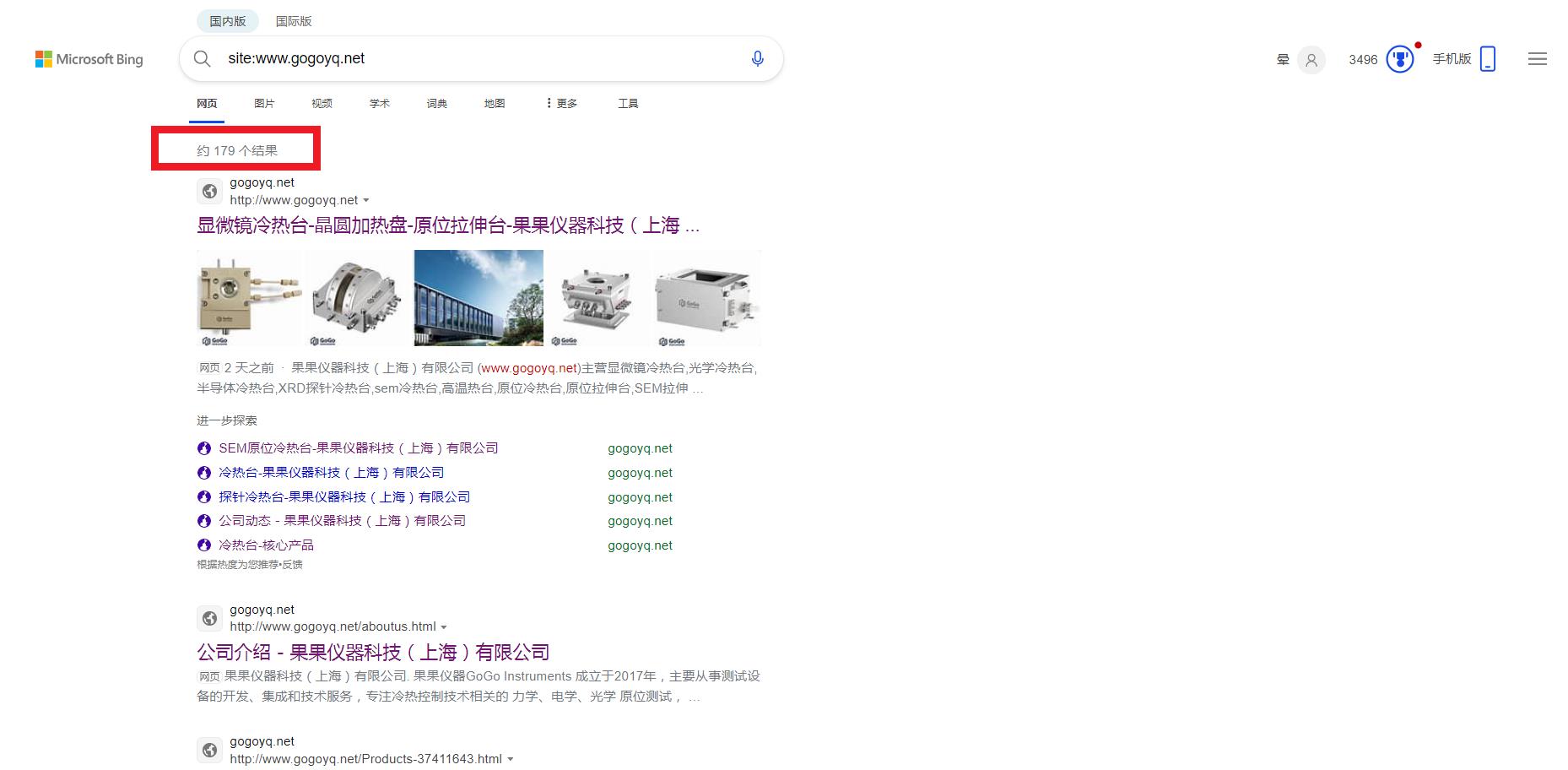1568x770 pixels.
Task: Open the user account avatar icon
Action: point(1311,60)
